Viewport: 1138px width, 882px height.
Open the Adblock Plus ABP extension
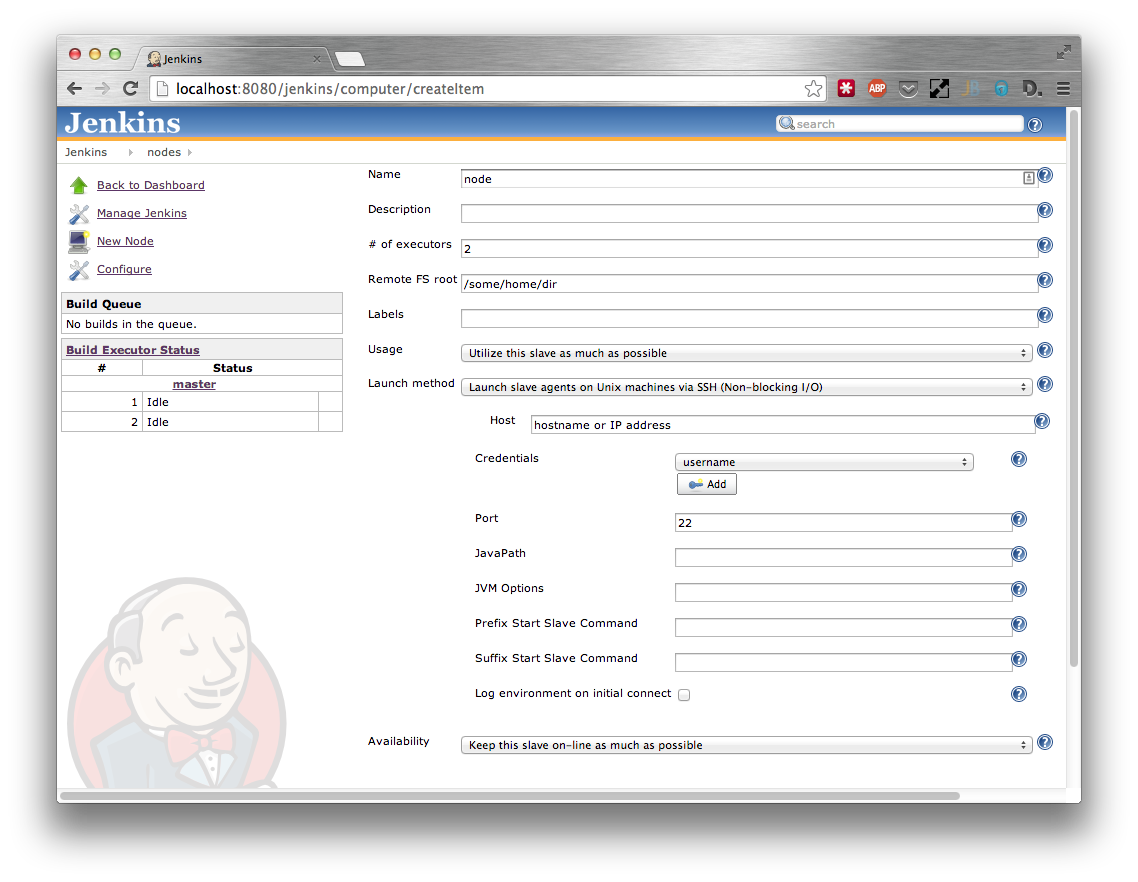[x=877, y=89]
